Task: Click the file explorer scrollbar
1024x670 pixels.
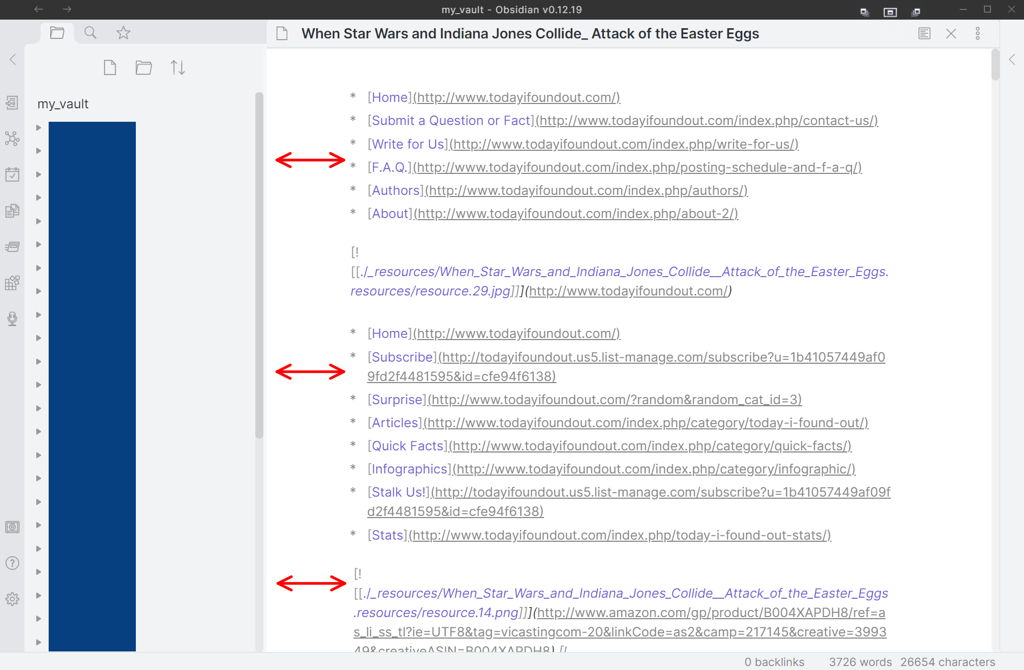Action: coord(259,265)
